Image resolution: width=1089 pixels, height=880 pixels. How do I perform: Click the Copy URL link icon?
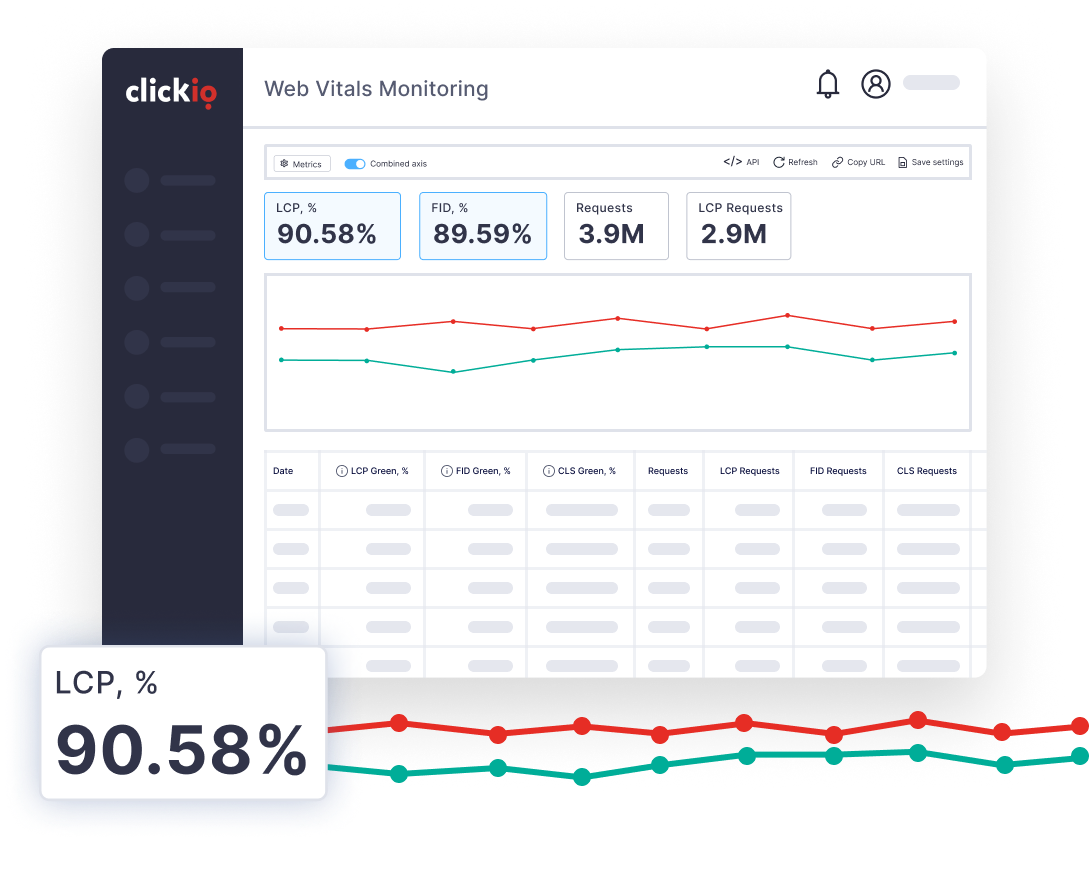click(837, 162)
